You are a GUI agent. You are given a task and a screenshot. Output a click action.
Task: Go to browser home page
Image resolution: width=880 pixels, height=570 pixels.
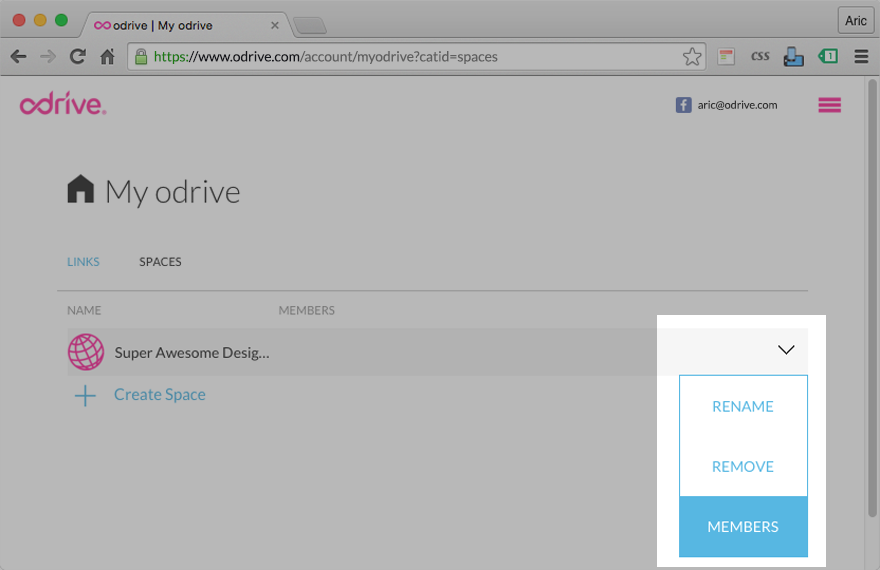107,57
